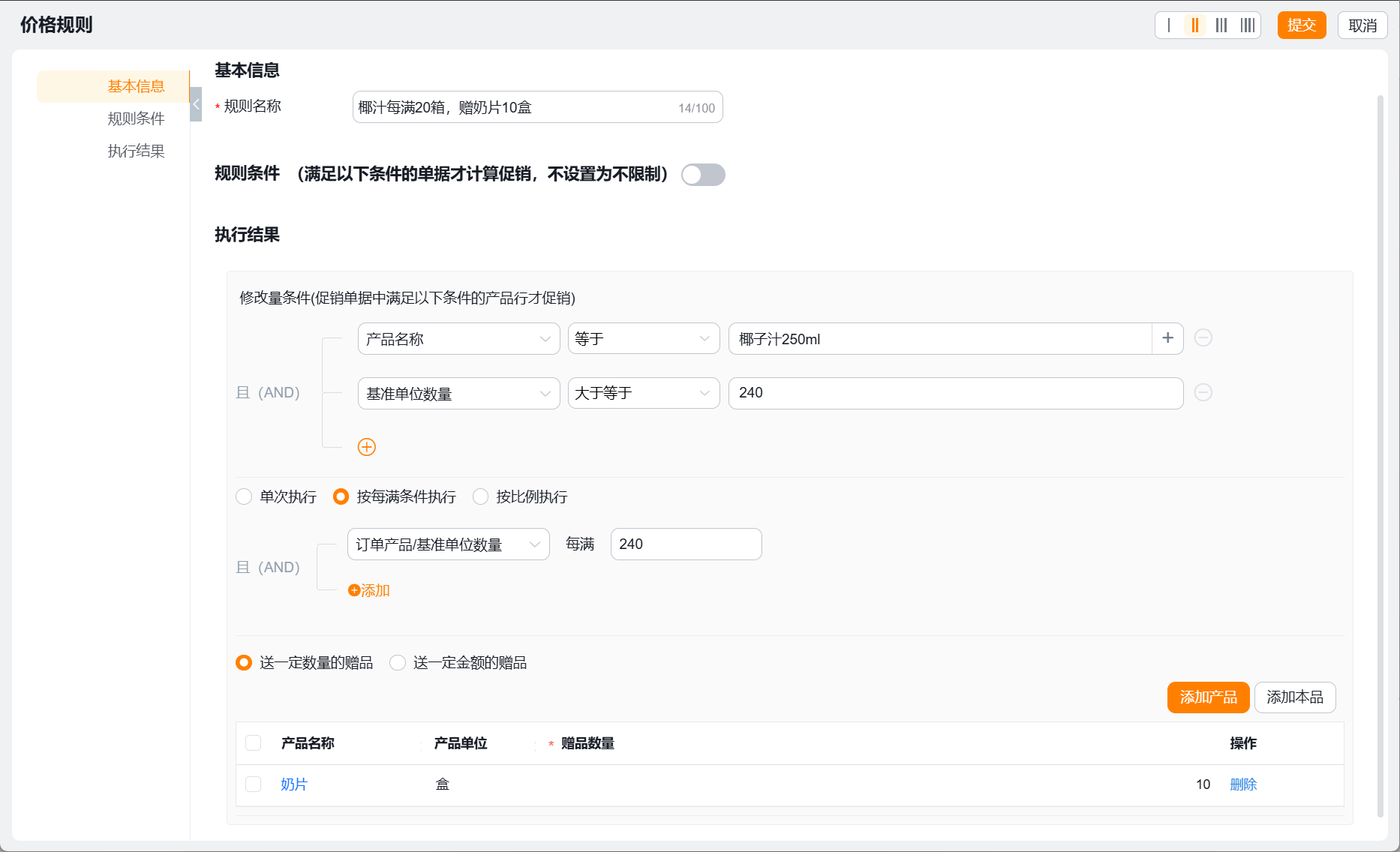The height and width of the screenshot is (852, 1400).
Task: Open the 大于等于 operator dropdown
Action: point(644,394)
